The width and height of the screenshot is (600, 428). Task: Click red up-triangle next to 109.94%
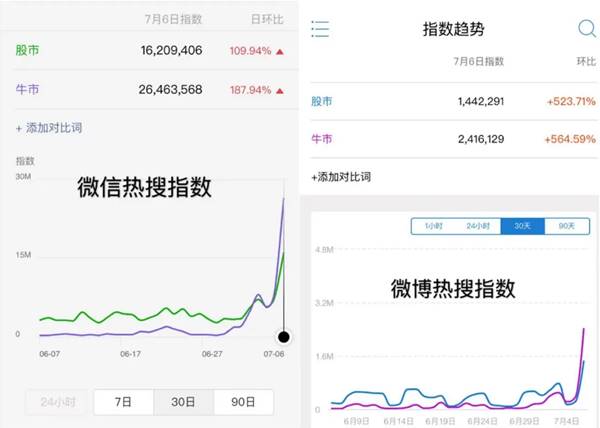point(280,51)
